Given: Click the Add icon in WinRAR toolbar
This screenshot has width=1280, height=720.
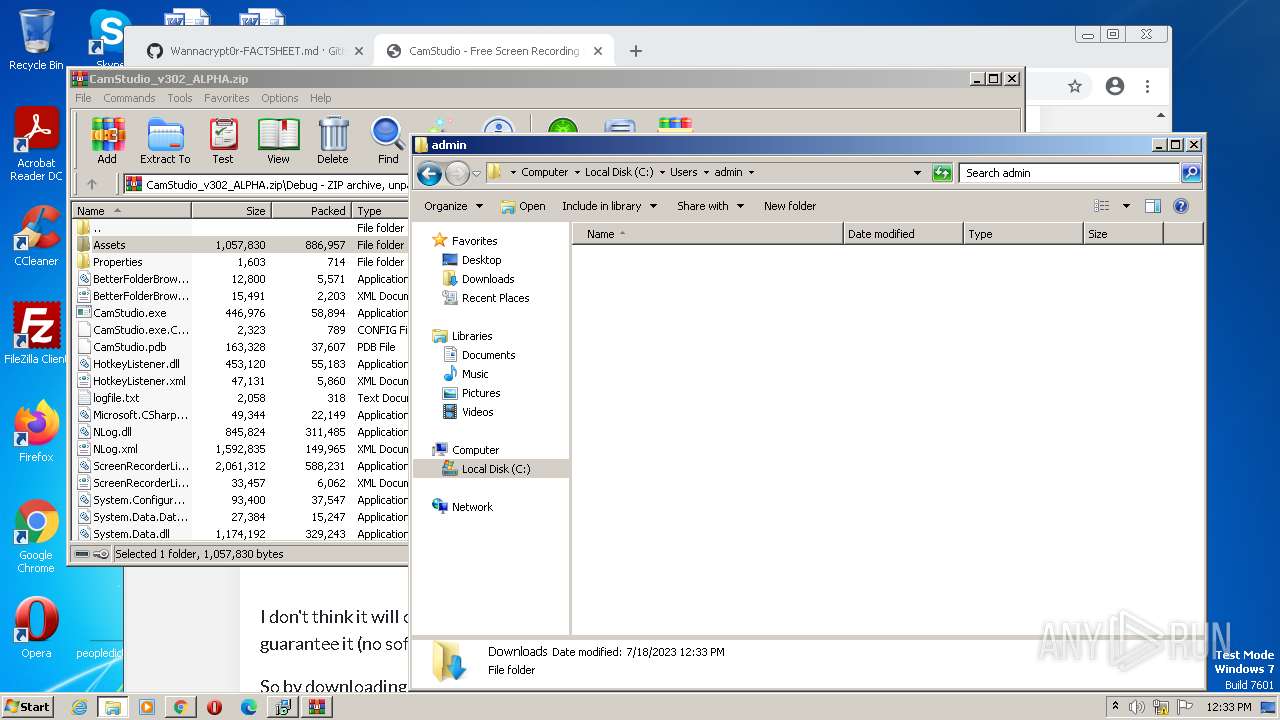Looking at the screenshot, I should tap(107, 140).
